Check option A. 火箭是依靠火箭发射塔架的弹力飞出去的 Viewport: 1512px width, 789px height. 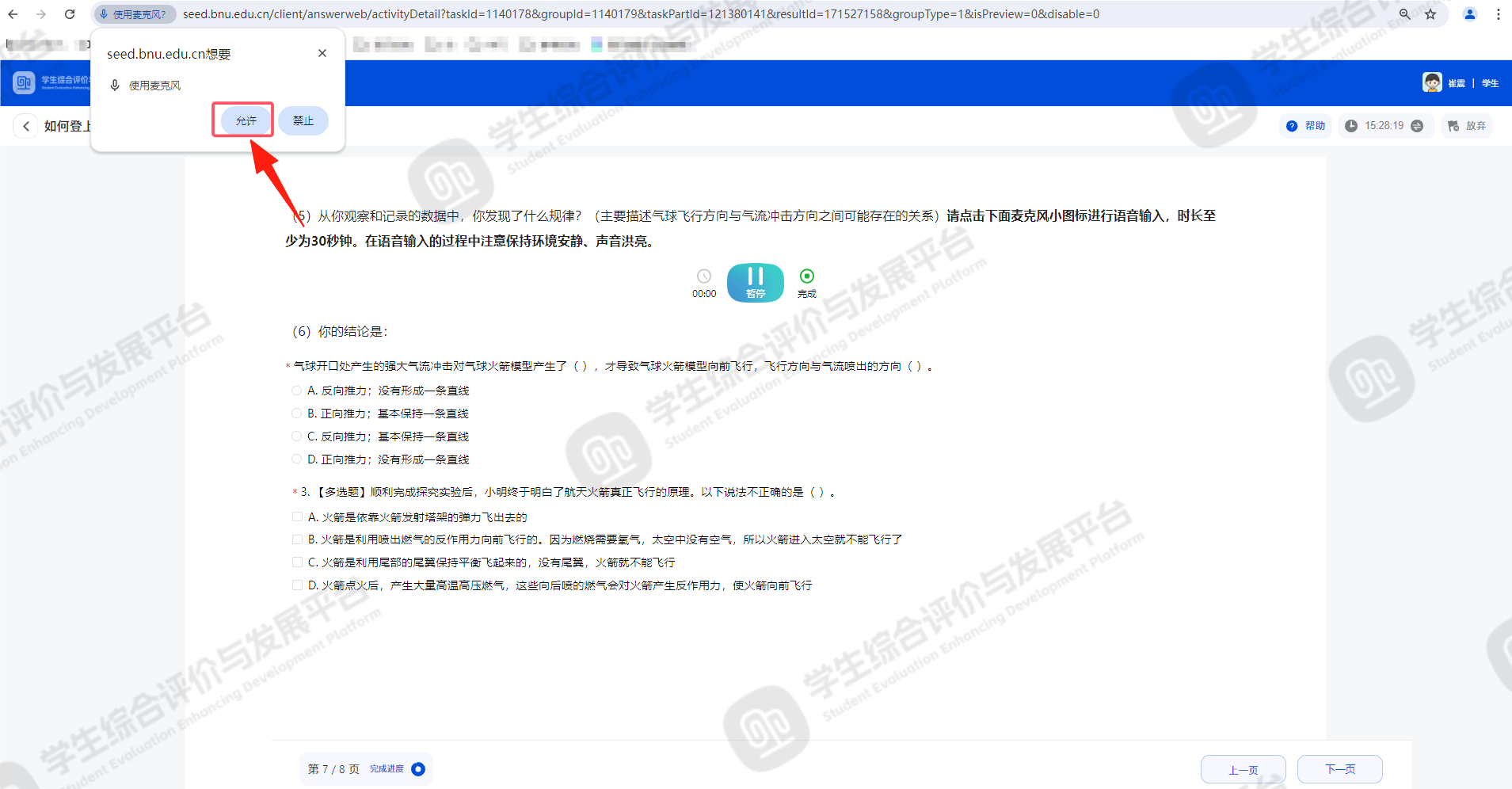[297, 517]
